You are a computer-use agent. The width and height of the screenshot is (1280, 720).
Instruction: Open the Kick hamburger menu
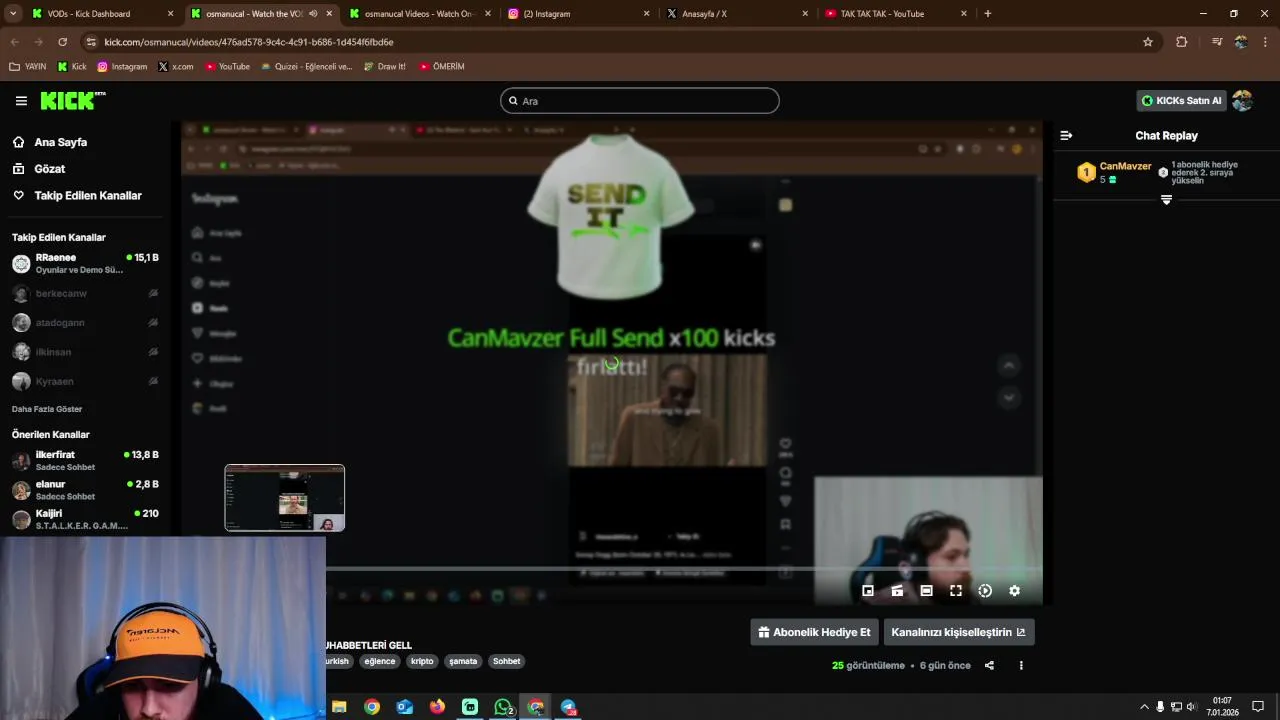[21, 101]
